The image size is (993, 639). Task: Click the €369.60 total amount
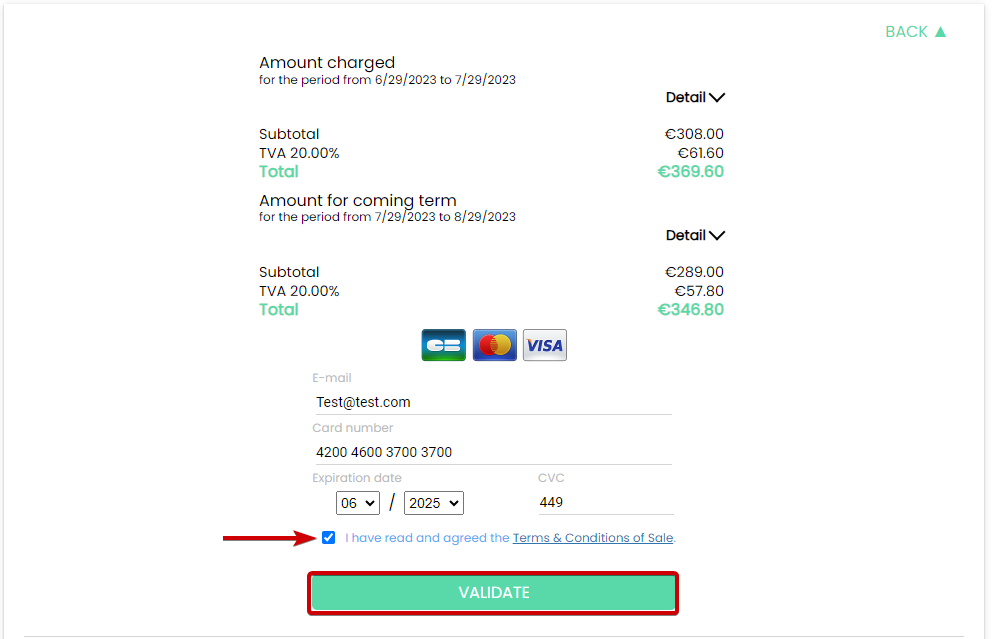point(690,172)
